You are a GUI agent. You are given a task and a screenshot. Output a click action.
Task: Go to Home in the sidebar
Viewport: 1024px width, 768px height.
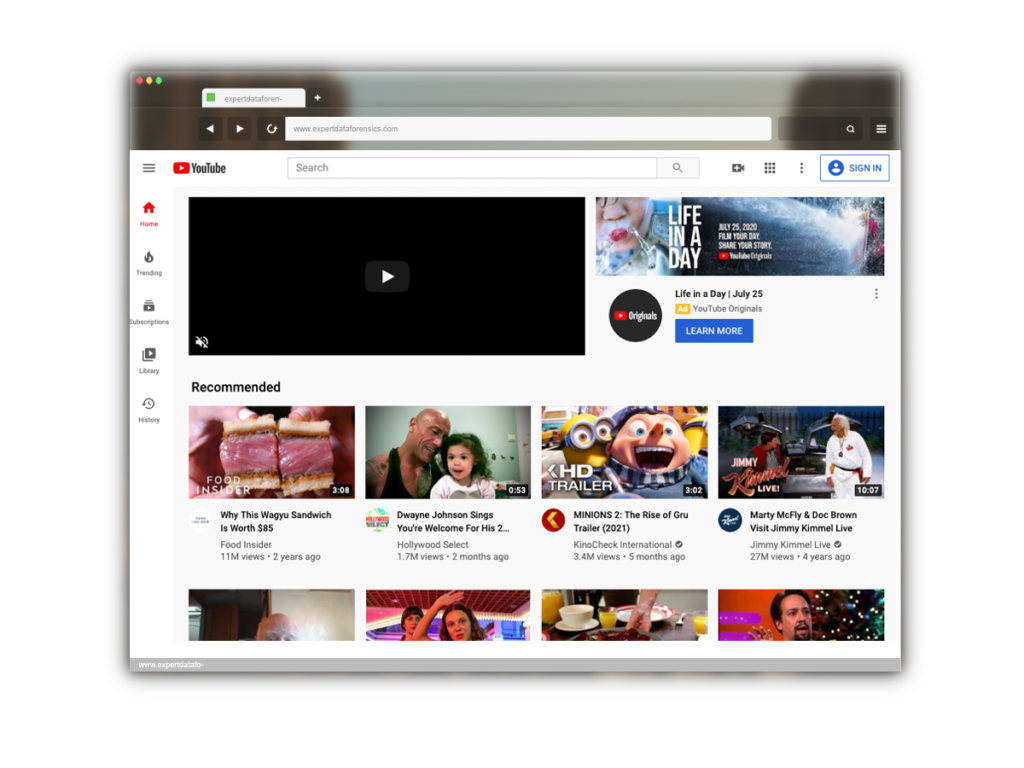[149, 214]
